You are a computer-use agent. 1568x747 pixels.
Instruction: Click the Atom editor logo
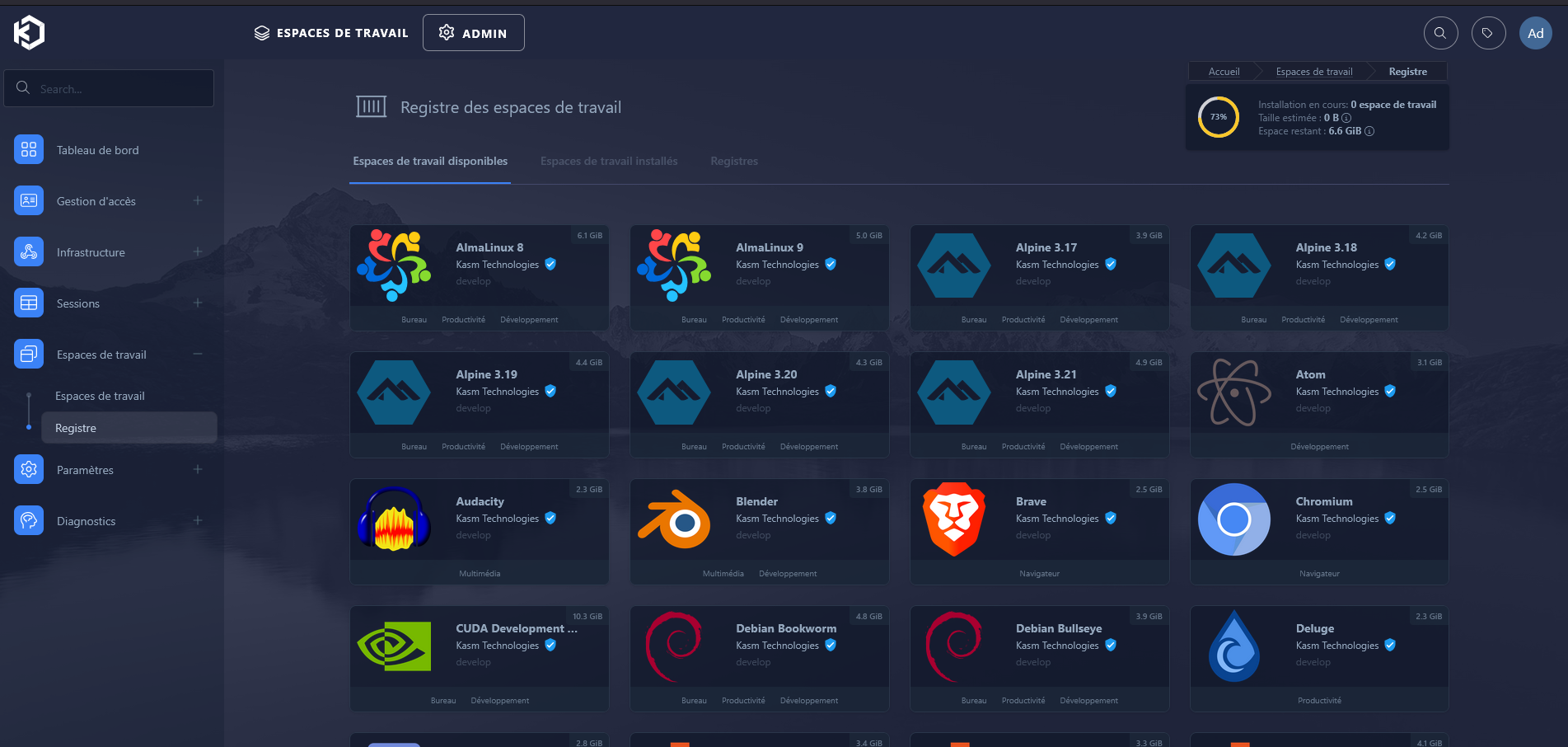tap(1234, 392)
